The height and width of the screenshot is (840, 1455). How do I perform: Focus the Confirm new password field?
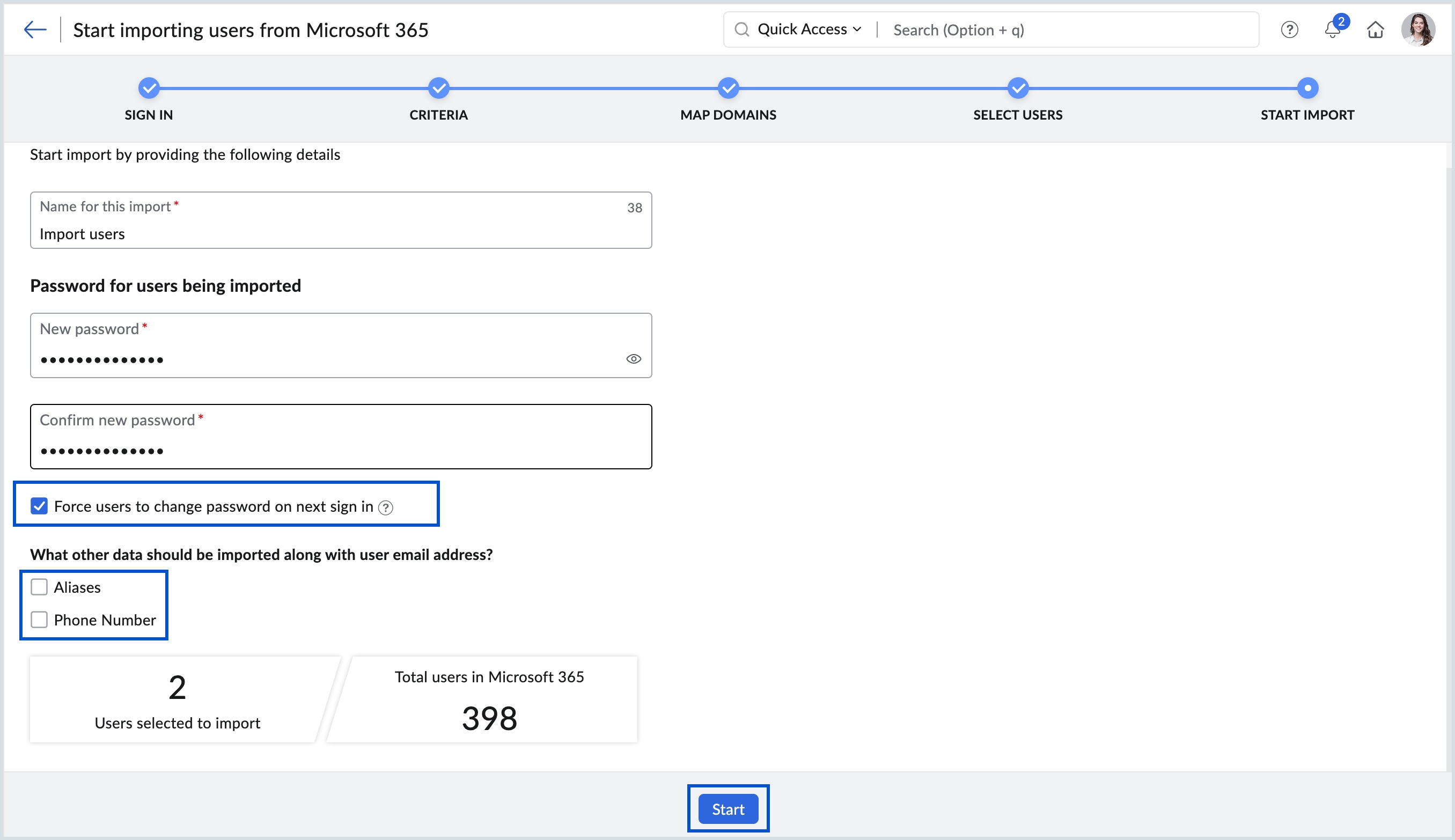click(x=341, y=437)
